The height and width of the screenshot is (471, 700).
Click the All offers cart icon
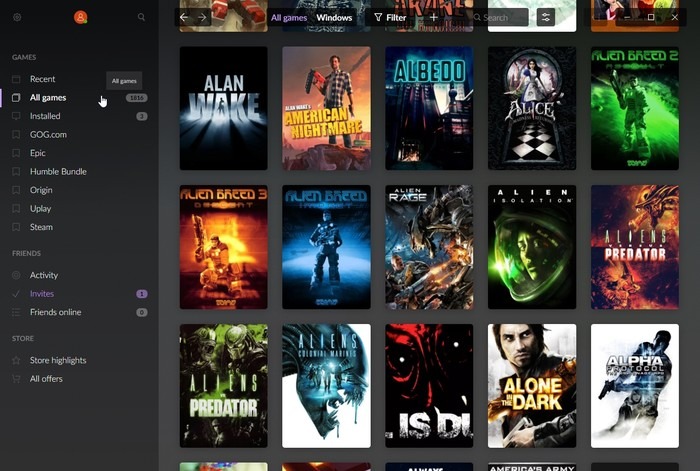(16, 379)
